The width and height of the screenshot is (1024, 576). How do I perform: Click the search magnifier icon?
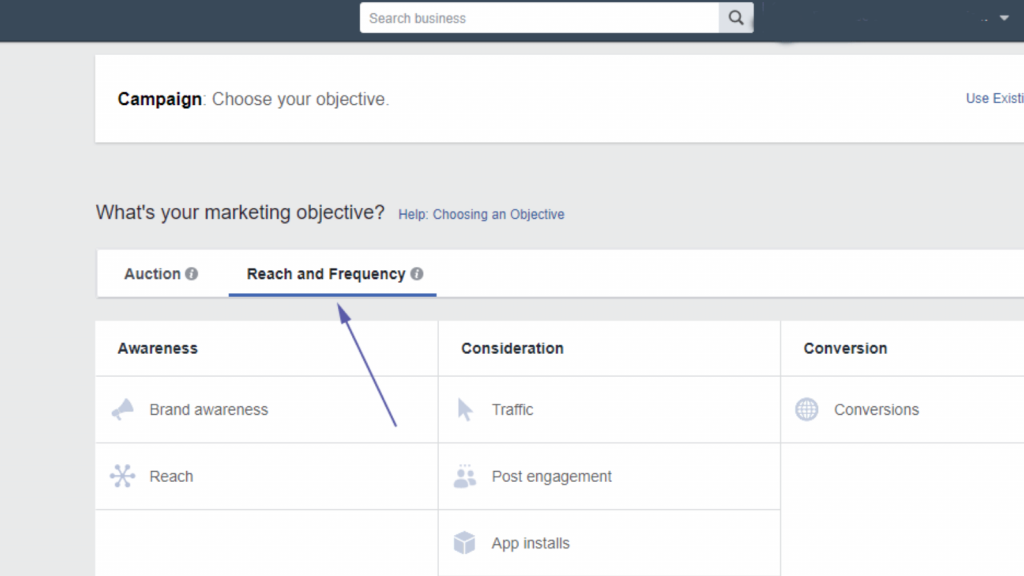coord(736,18)
